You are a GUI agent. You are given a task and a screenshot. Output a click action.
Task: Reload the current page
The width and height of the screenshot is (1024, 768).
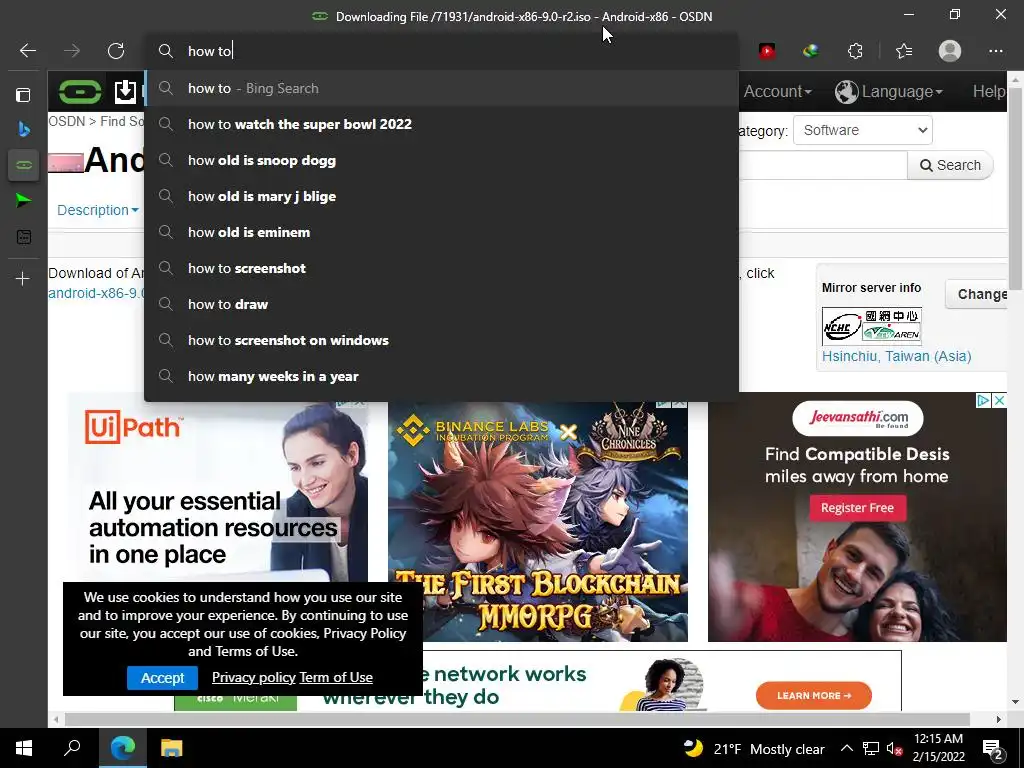116,51
